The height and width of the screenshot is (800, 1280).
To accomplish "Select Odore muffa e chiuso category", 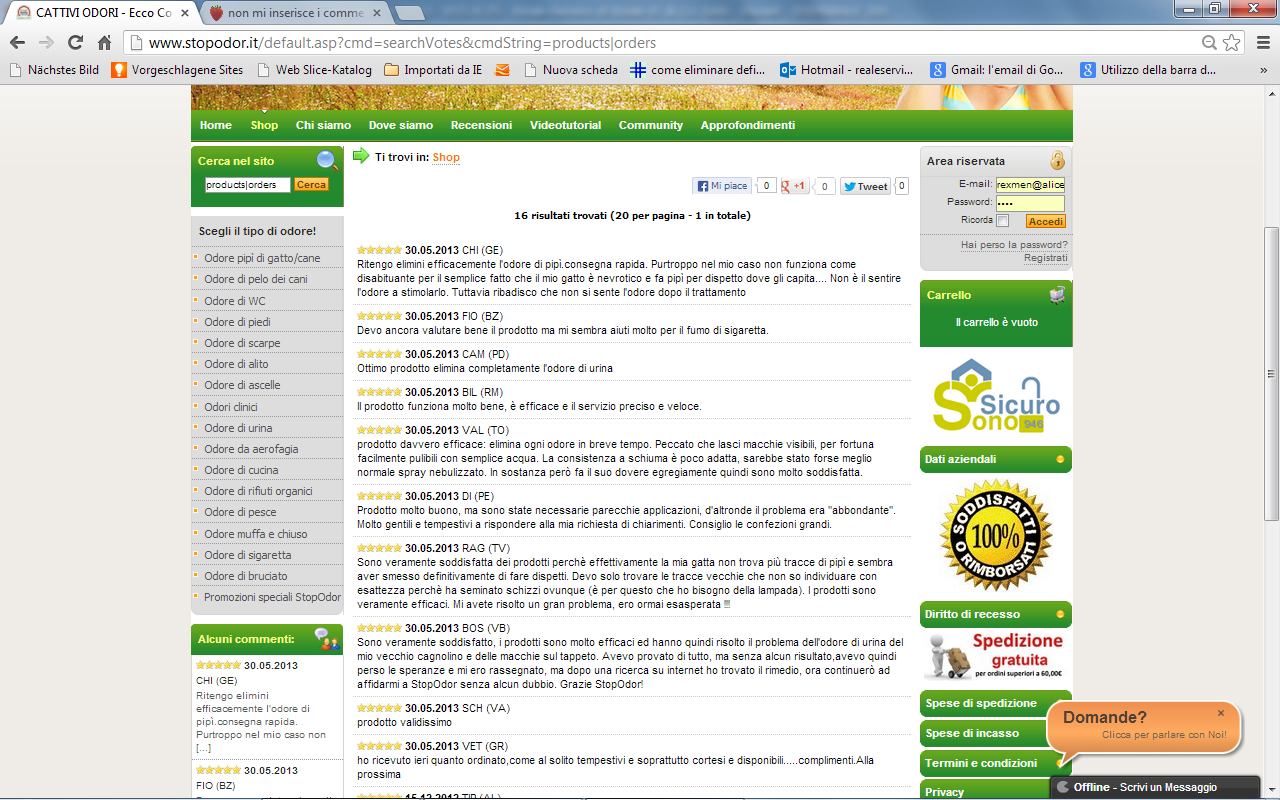I will [256, 534].
